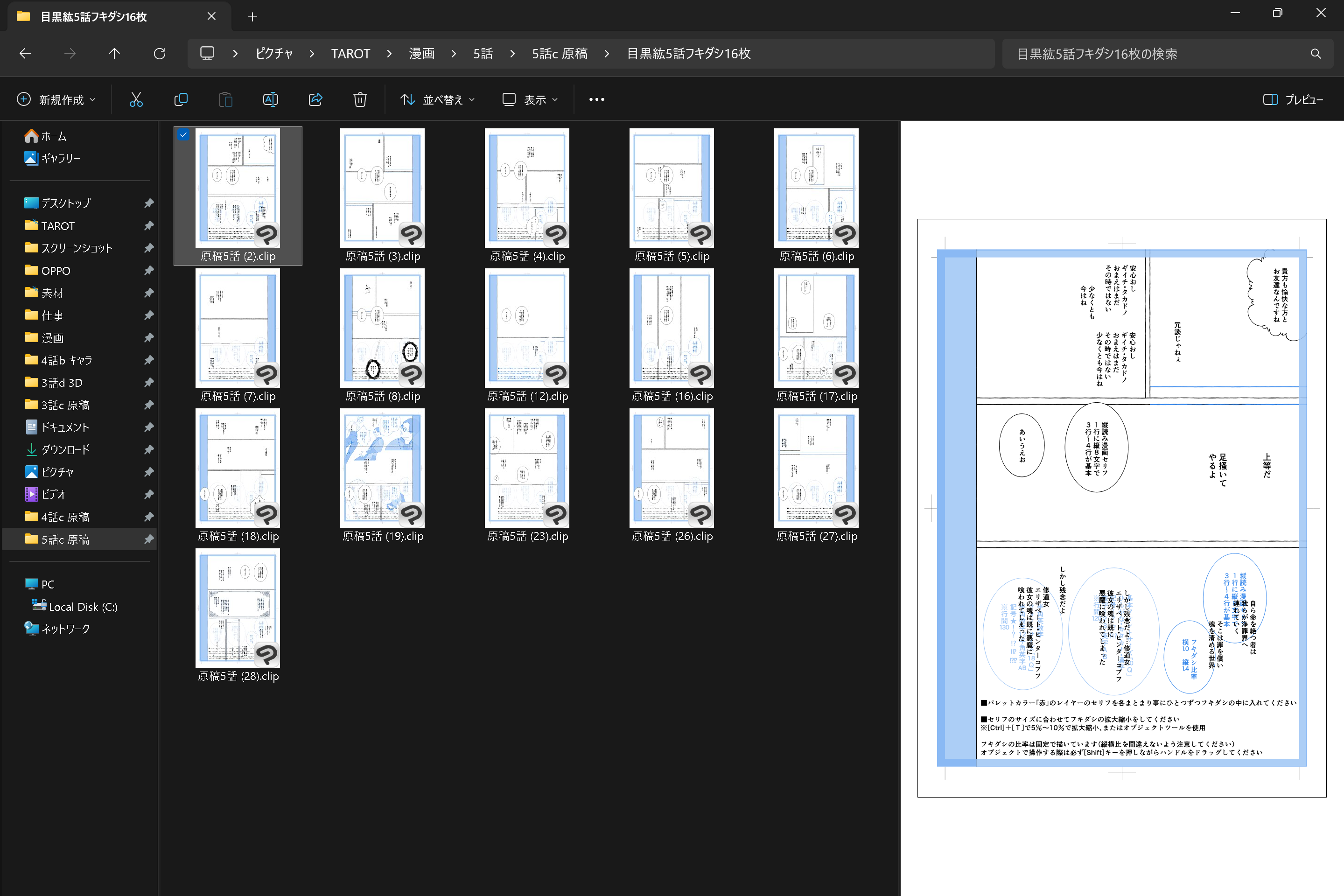Click the Refresh button in navigation bar
Viewport: 1344px width, 896px height.
pos(160,54)
